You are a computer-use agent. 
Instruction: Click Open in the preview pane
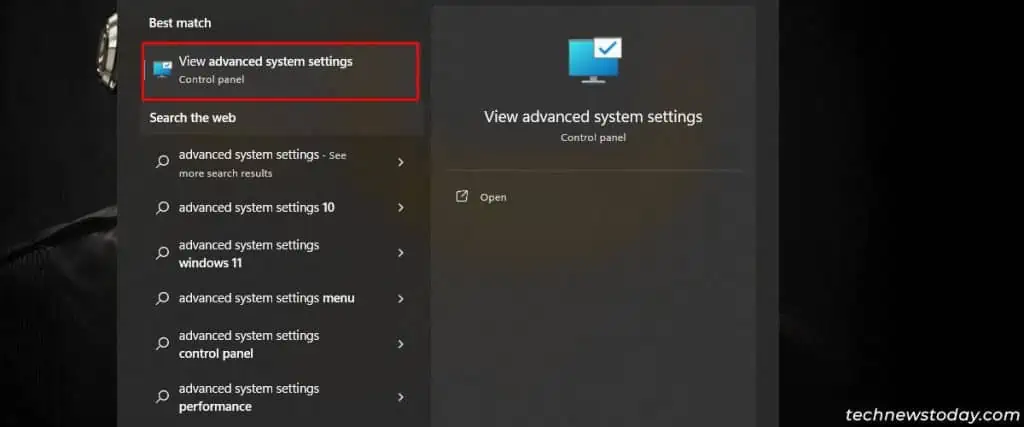493,197
